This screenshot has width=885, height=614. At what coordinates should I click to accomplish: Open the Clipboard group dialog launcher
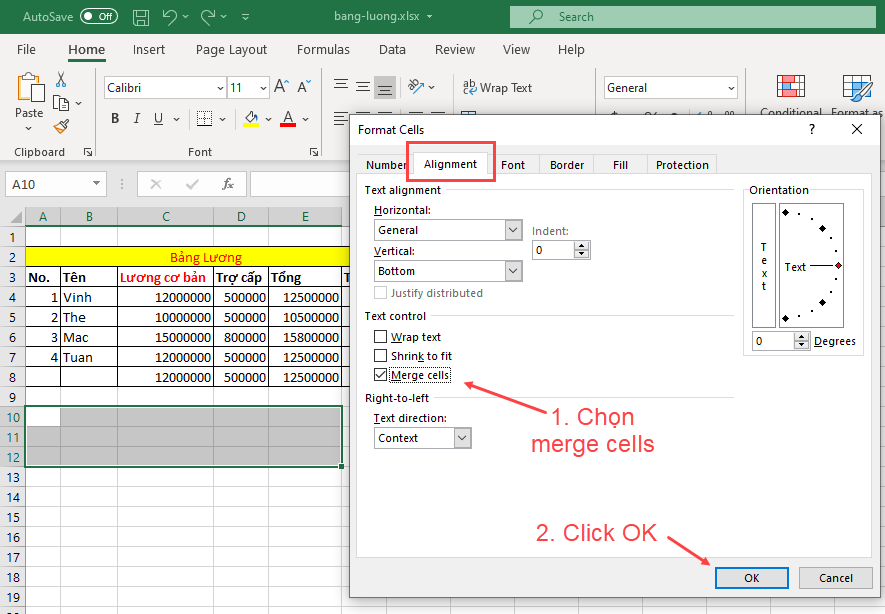pyautogui.click(x=88, y=152)
